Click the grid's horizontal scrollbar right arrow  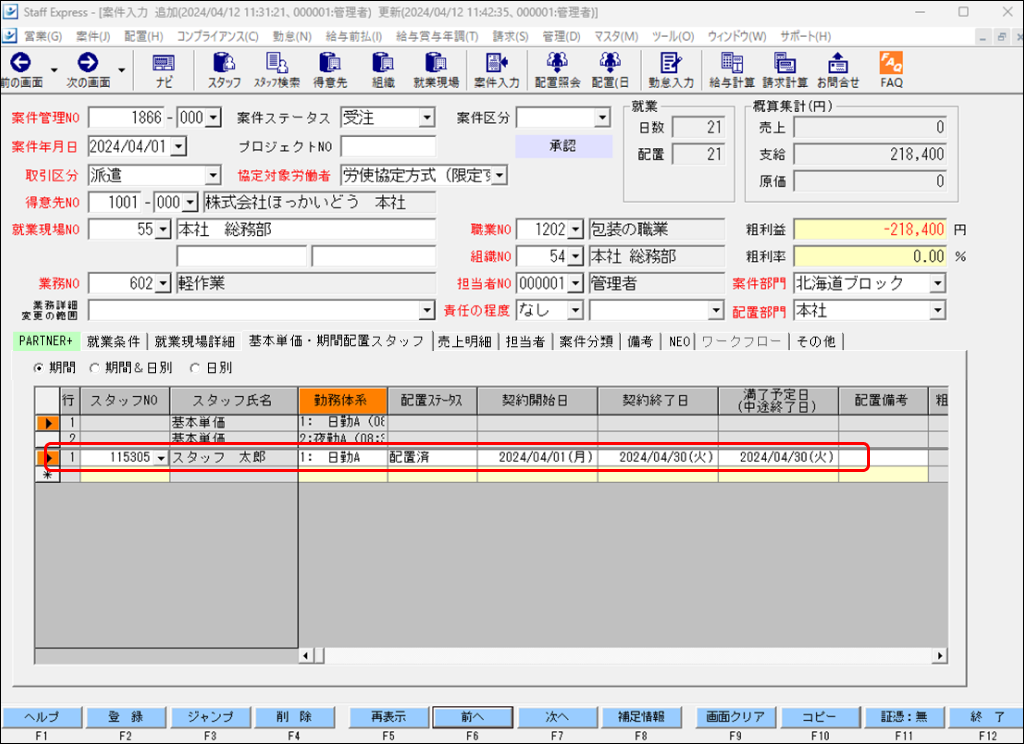[x=939, y=656]
